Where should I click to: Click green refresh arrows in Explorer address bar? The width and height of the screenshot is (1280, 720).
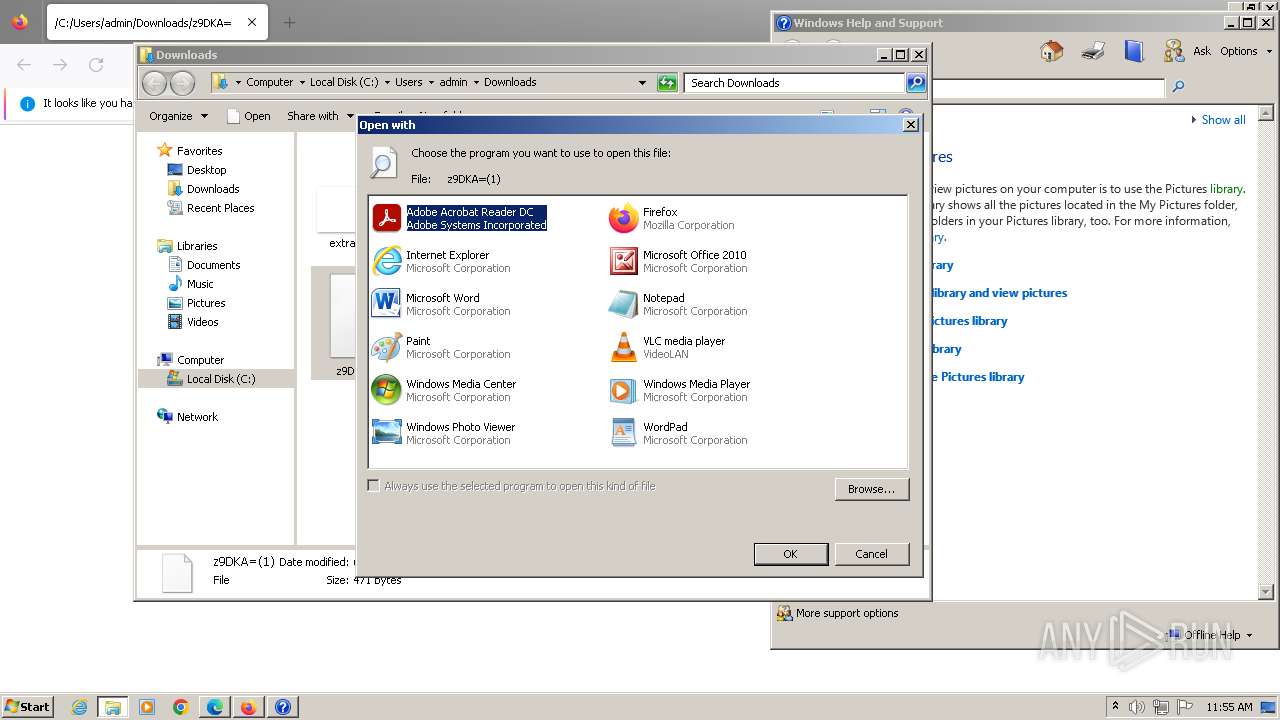(x=667, y=83)
